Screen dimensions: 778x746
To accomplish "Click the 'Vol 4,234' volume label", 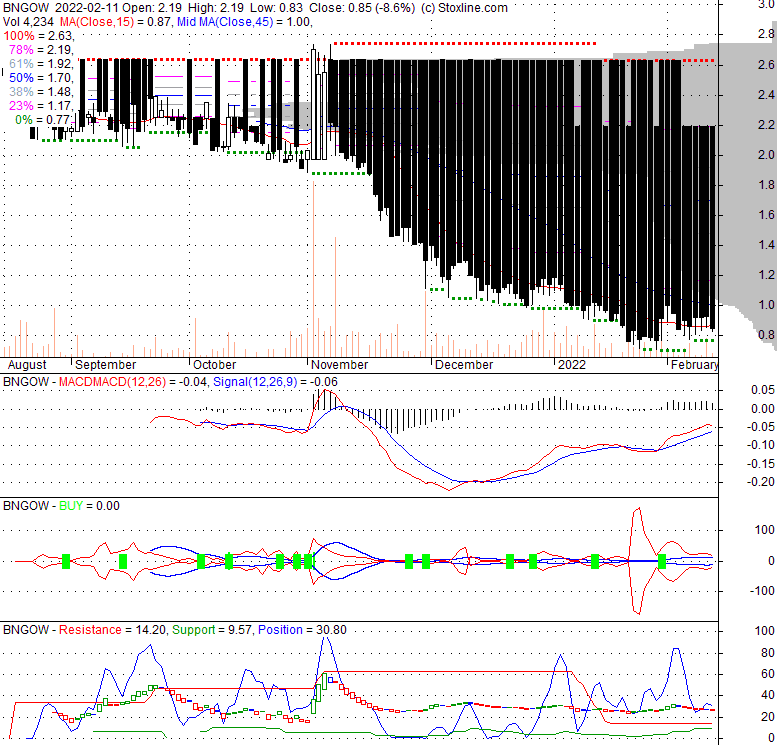I will [x=29, y=22].
